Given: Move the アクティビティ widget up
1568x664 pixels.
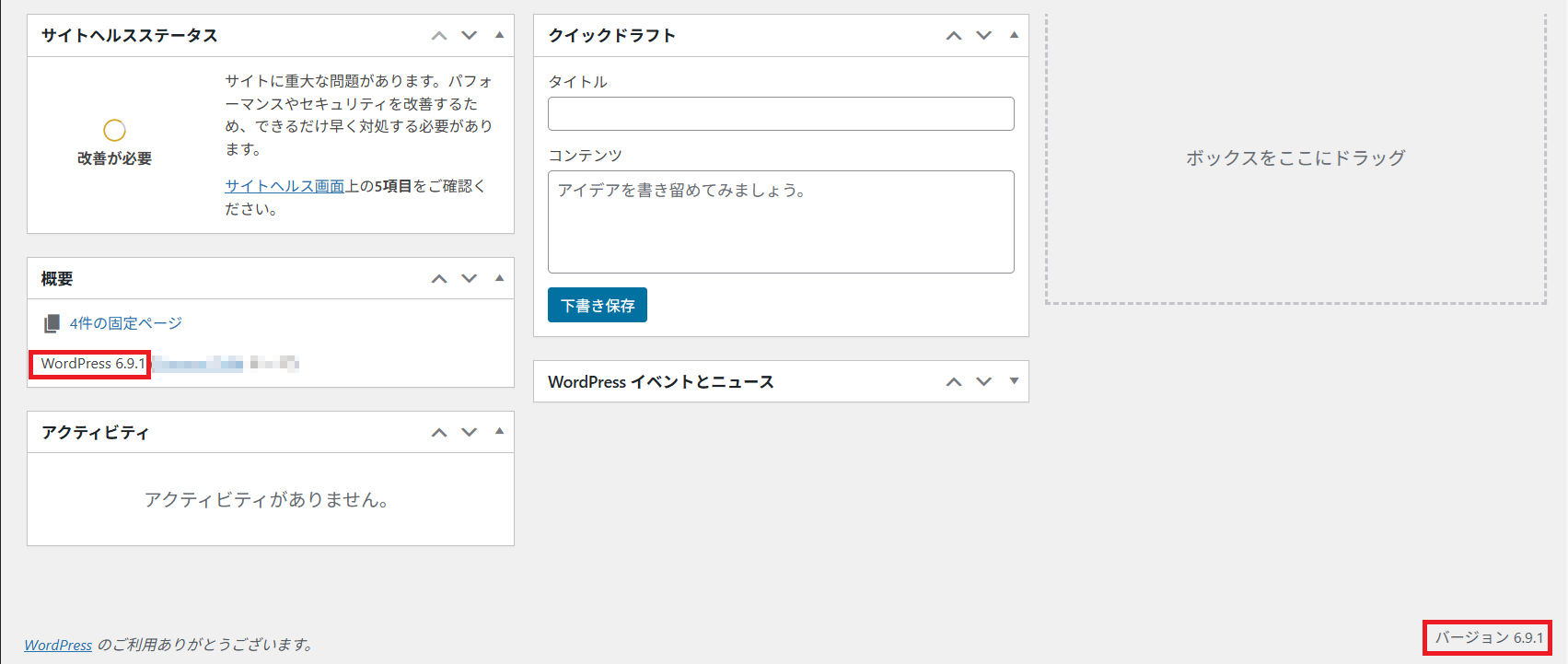Looking at the screenshot, I should 439,433.
